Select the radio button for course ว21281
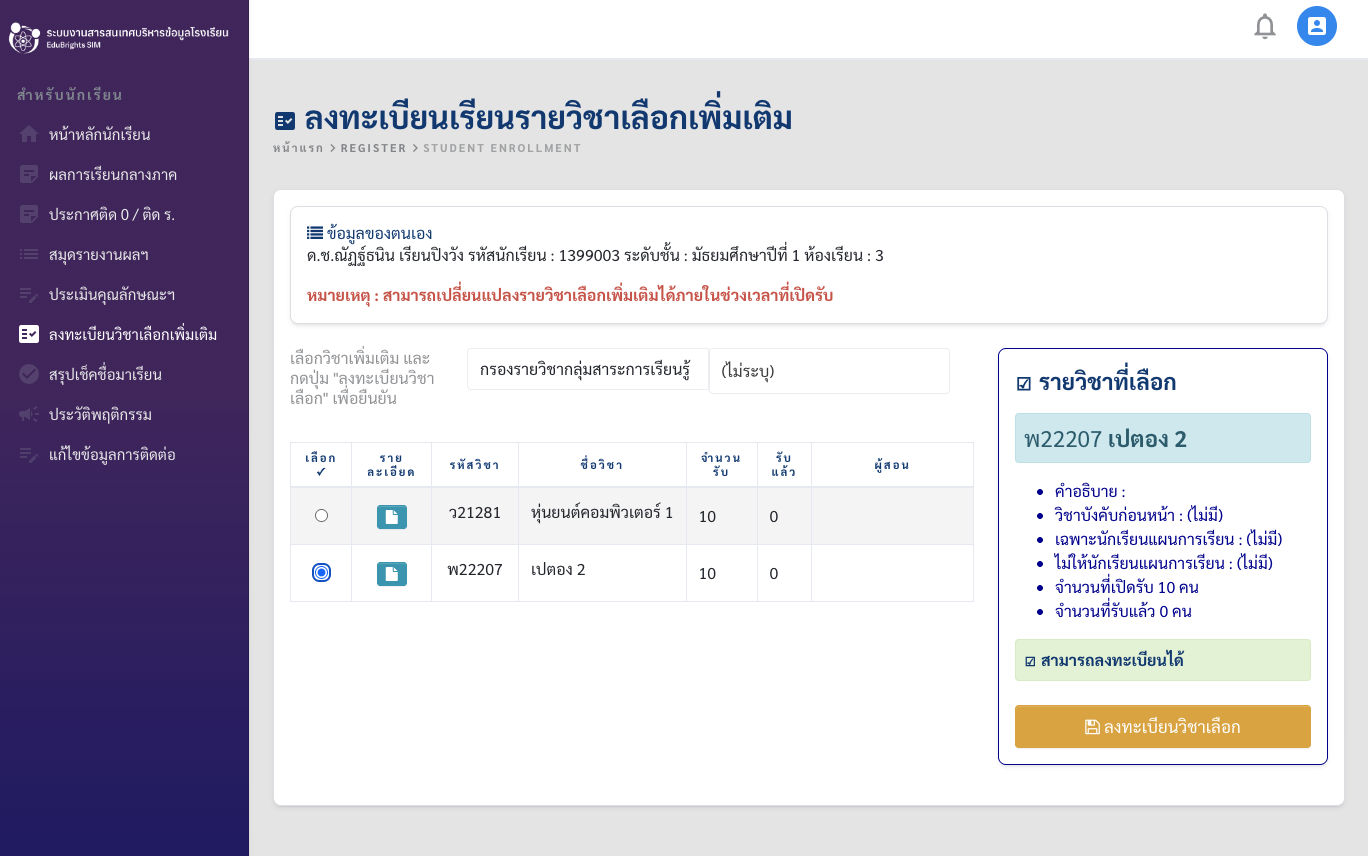 [x=321, y=516]
